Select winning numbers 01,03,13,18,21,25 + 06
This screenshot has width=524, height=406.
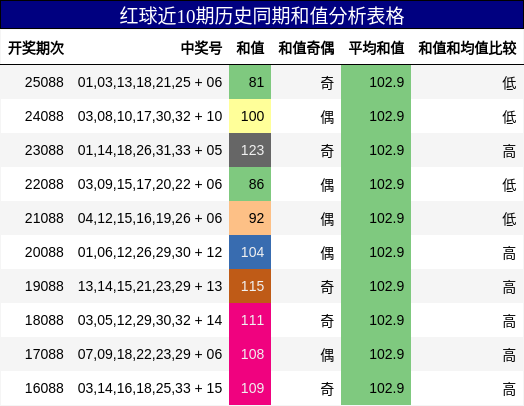point(150,82)
